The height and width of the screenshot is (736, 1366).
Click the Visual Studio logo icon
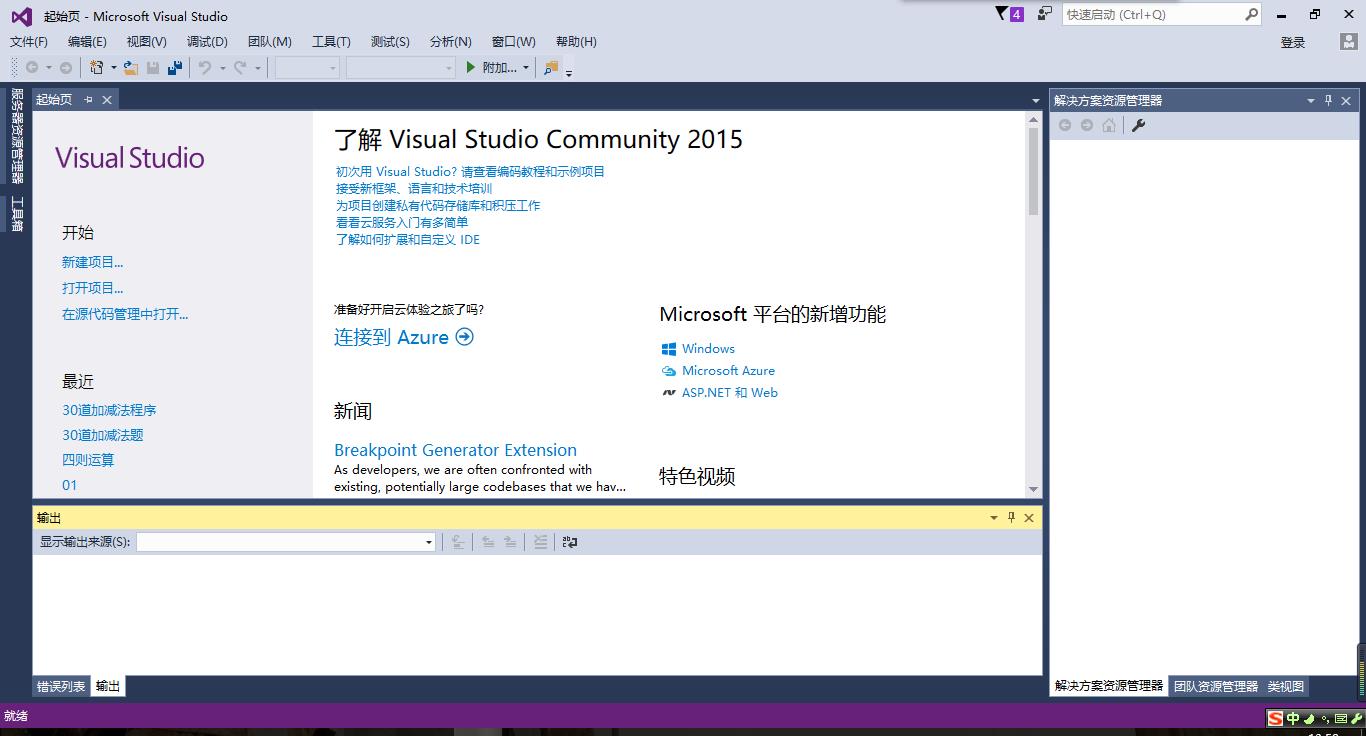21,16
